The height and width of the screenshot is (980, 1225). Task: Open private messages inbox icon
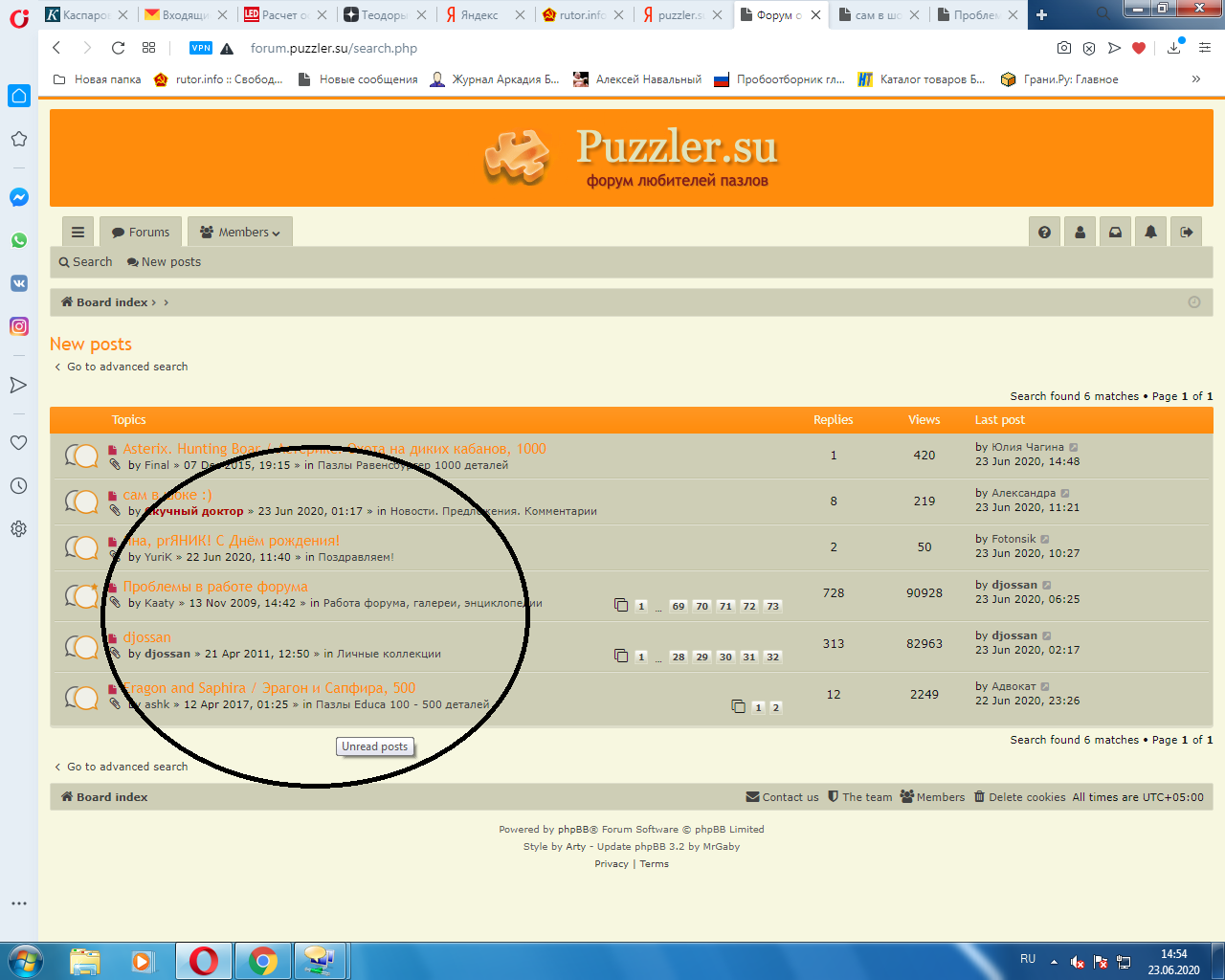(1115, 233)
